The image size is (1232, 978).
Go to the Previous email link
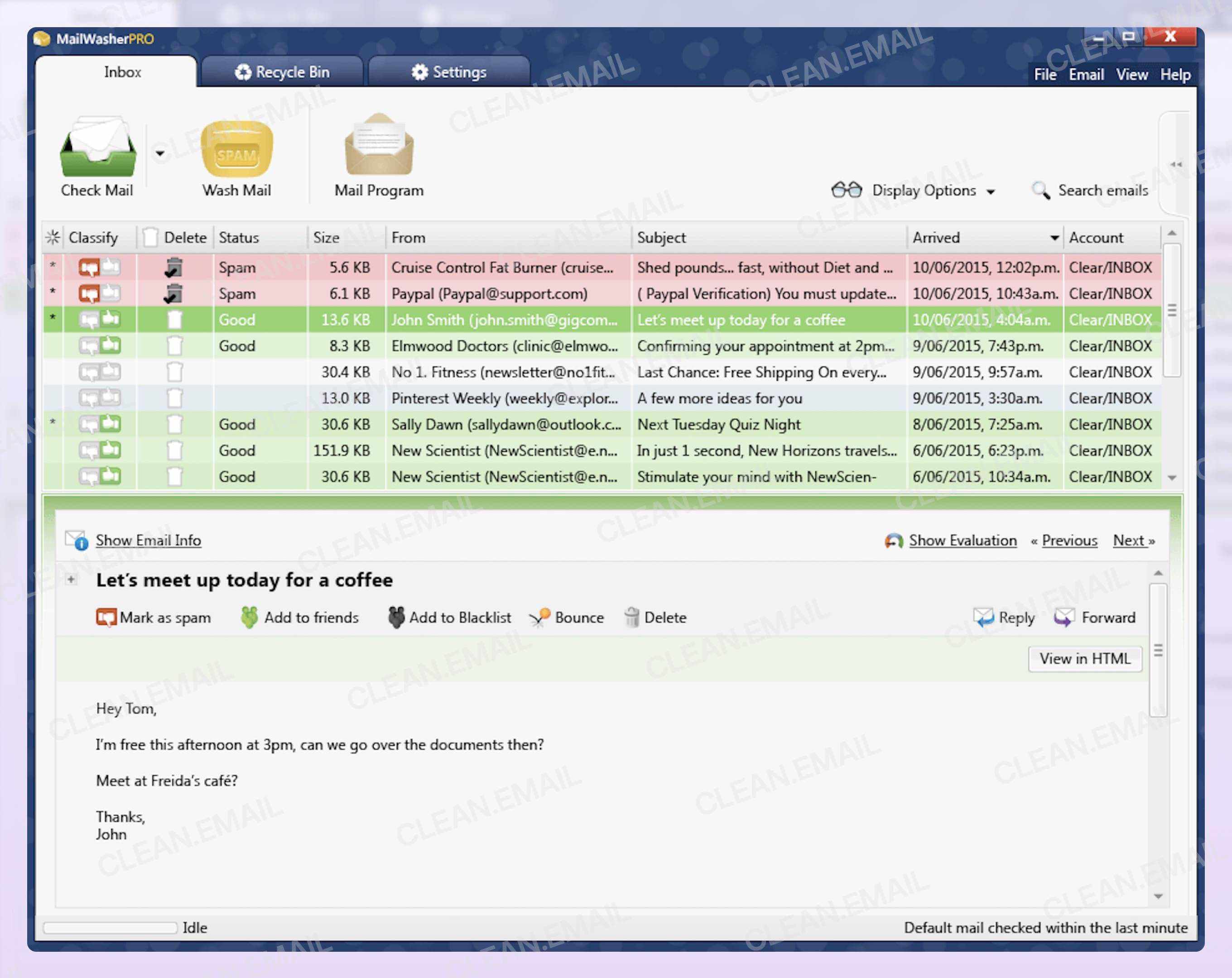pyautogui.click(x=1069, y=540)
